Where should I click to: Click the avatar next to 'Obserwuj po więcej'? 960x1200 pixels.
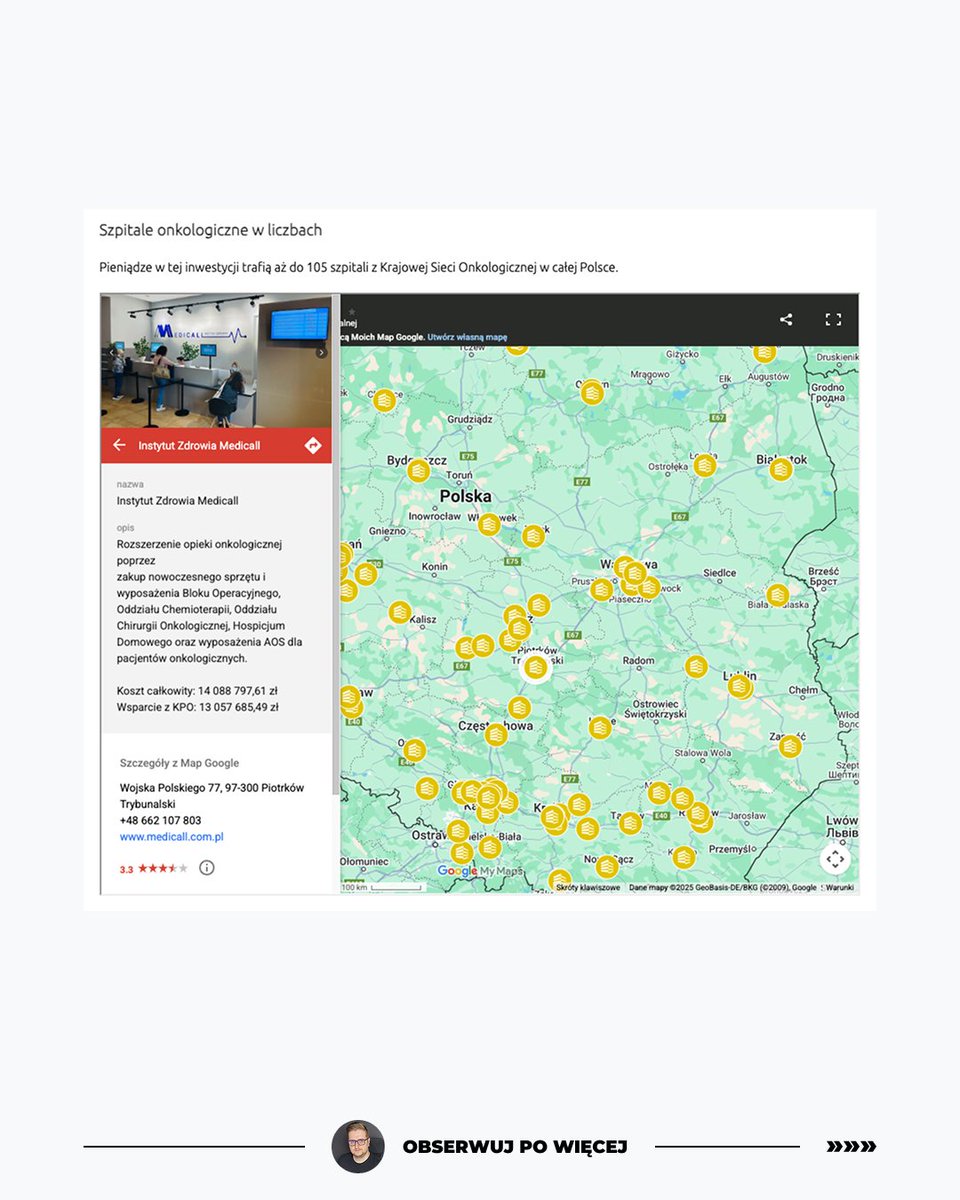[358, 1147]
